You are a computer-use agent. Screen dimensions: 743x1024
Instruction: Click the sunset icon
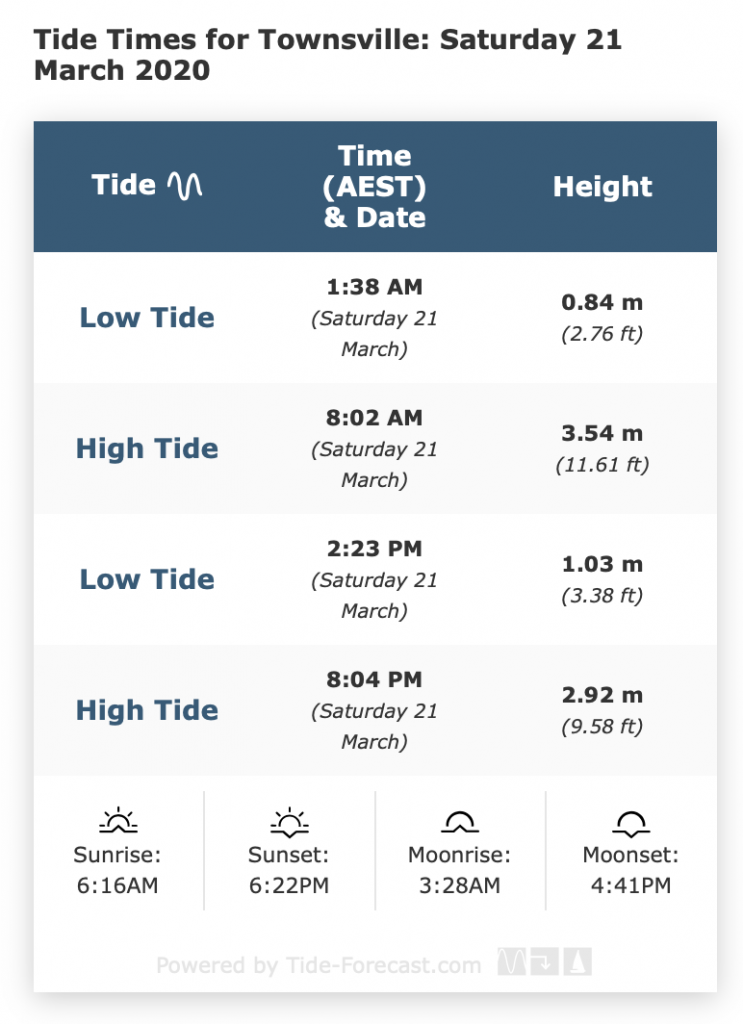pyautogui.click(x=289, y=822)
